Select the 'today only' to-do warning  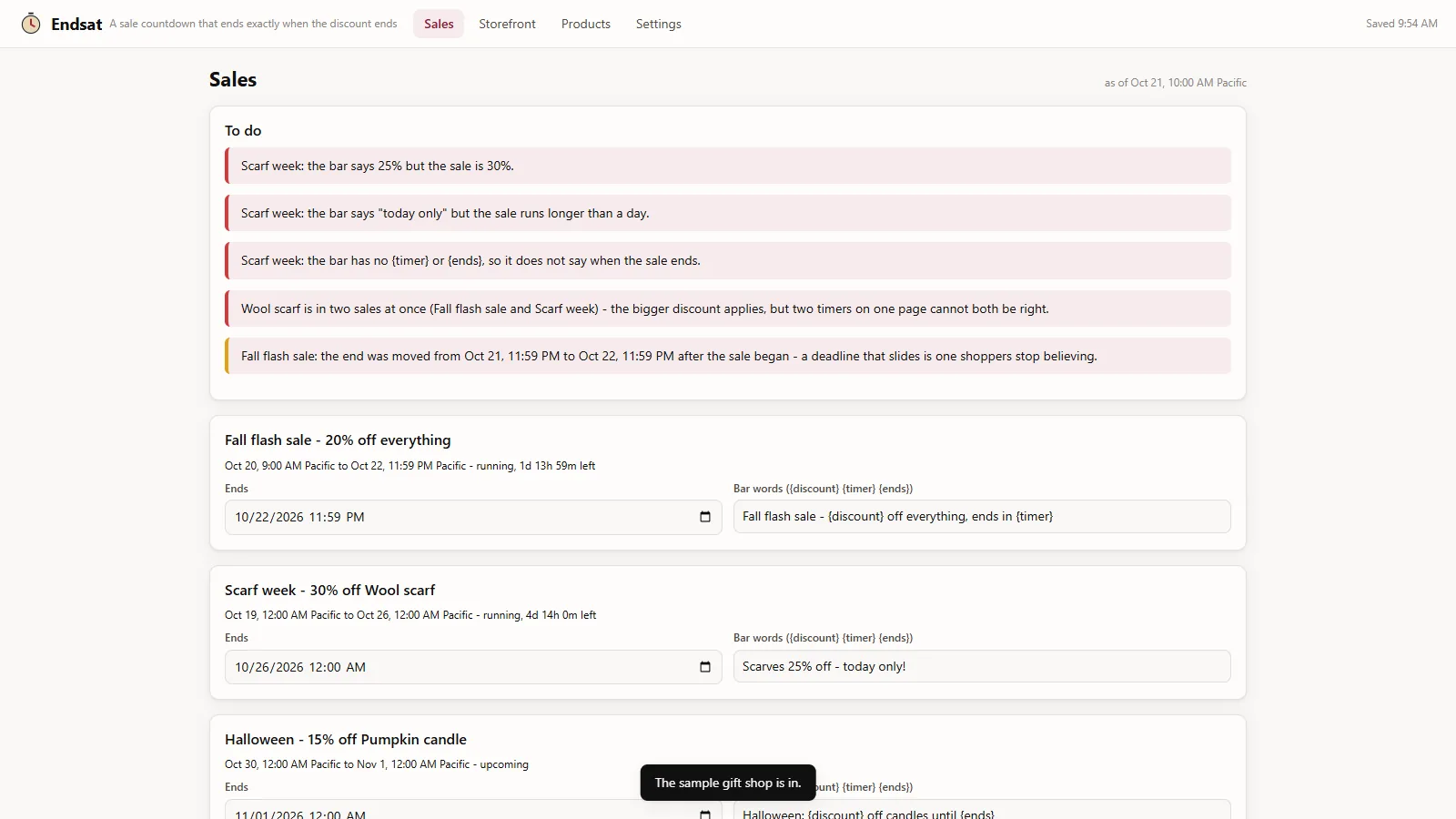click(x=728, y=213)
